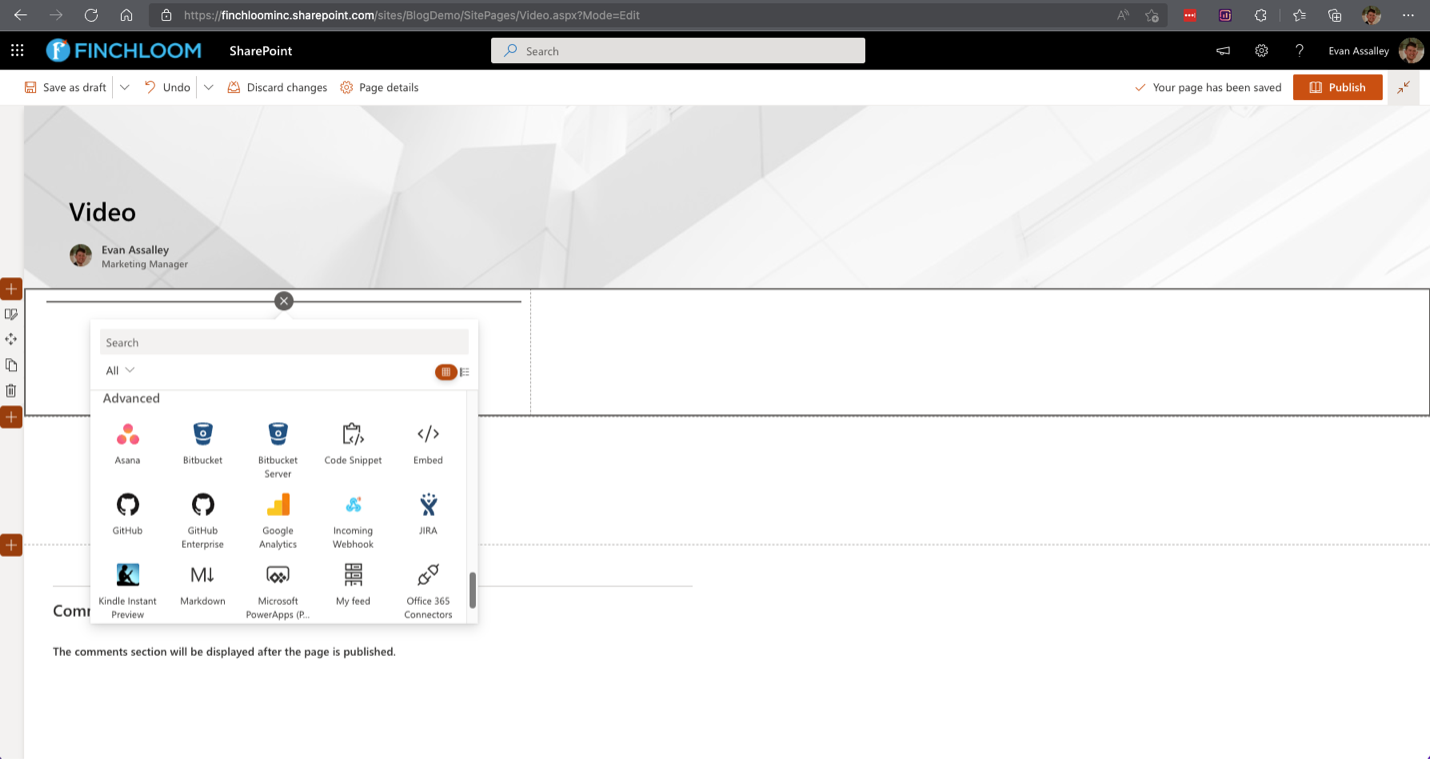Open the Undo dropdown arrow
Screen dimensions: 1430x763
(x=208, y=87)
